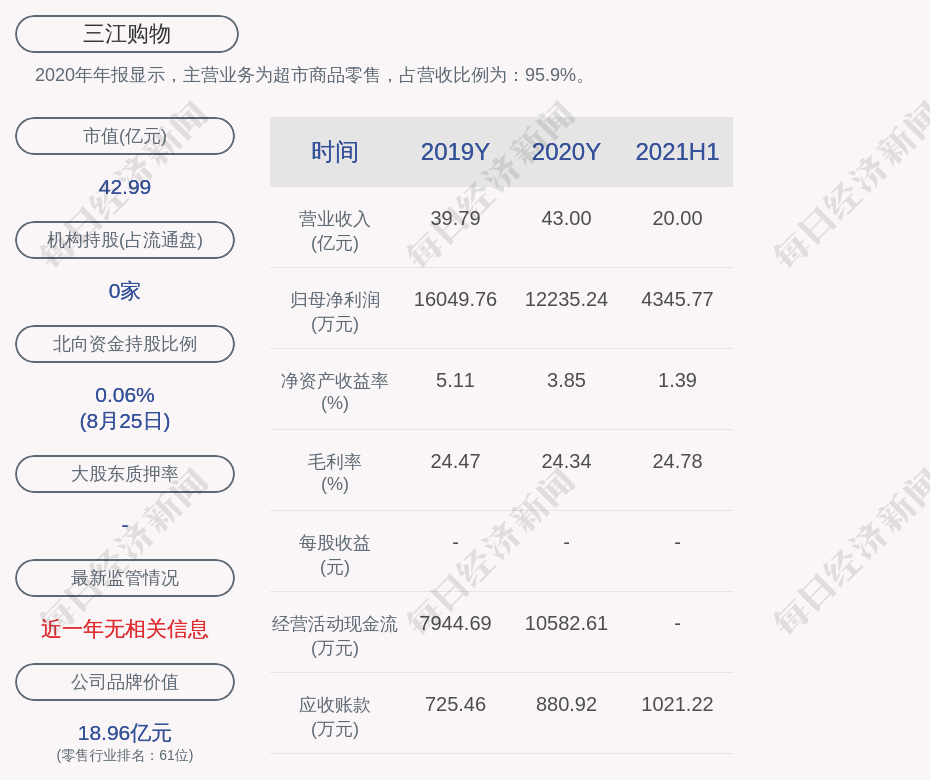Click the 营业收入 row label
The width and height of the screenshot is (930, 780).
(x=335, y=230)
